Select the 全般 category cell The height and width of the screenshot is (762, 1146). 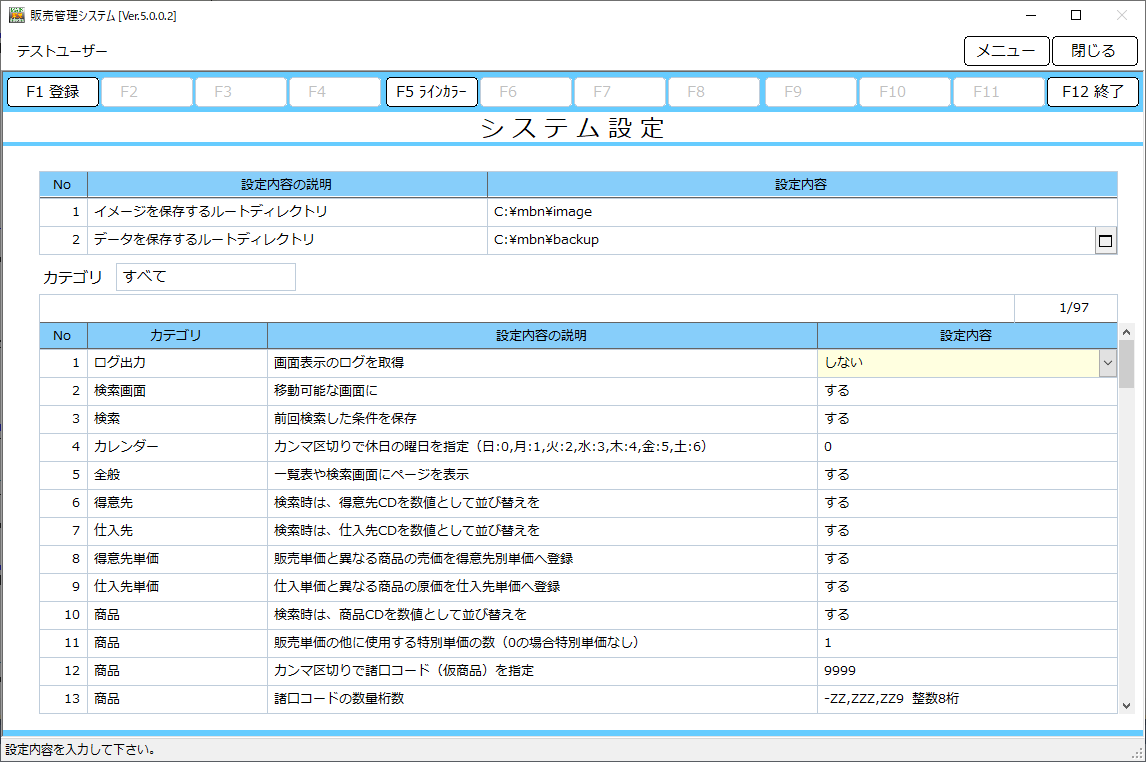coord(177,475)
